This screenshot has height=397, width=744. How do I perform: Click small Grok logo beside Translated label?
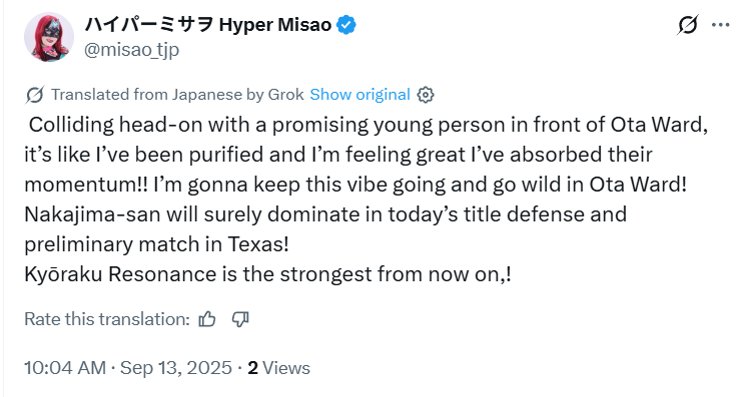coord(35,95)
